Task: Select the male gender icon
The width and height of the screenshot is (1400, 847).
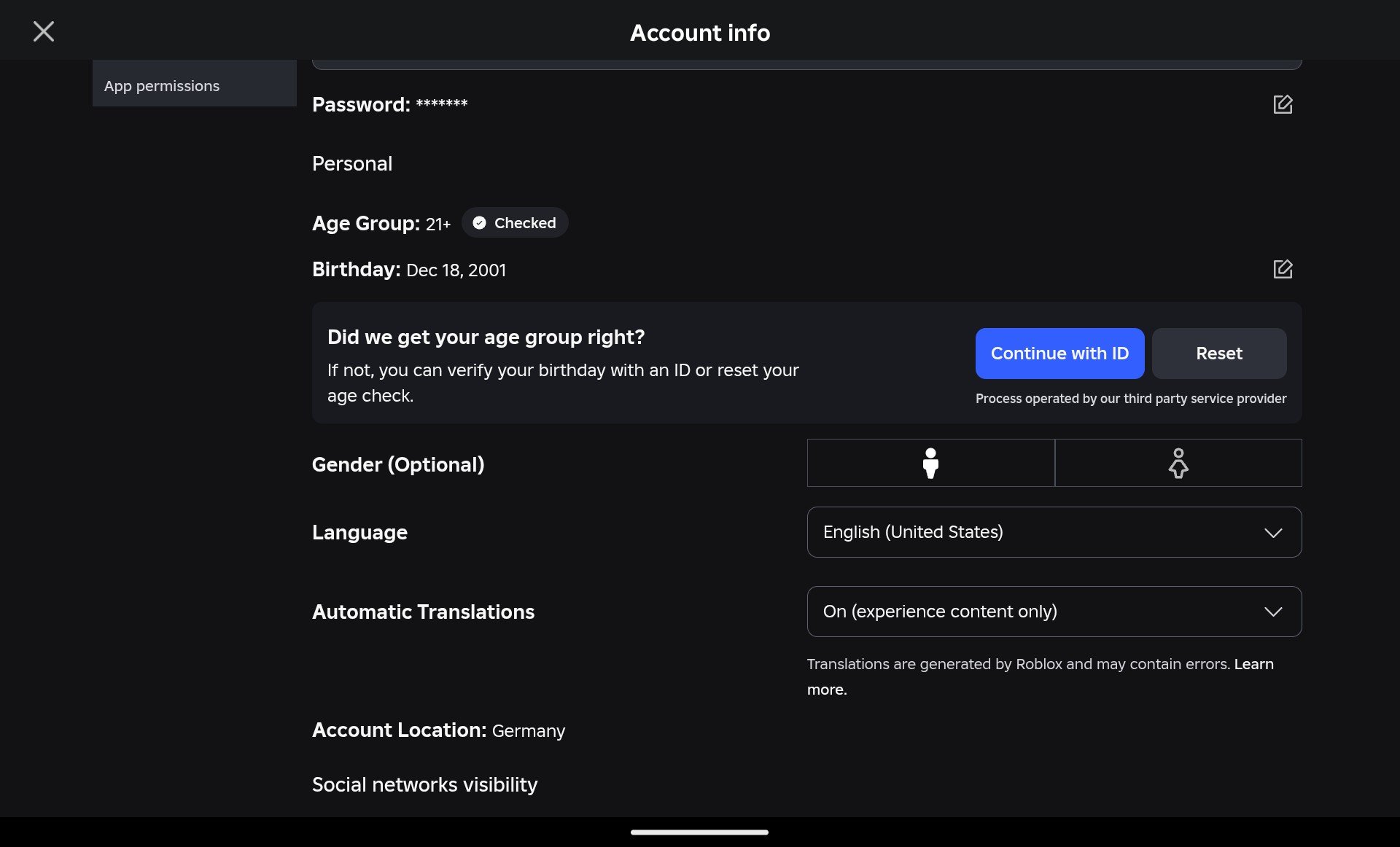Action: coord(930,463)
